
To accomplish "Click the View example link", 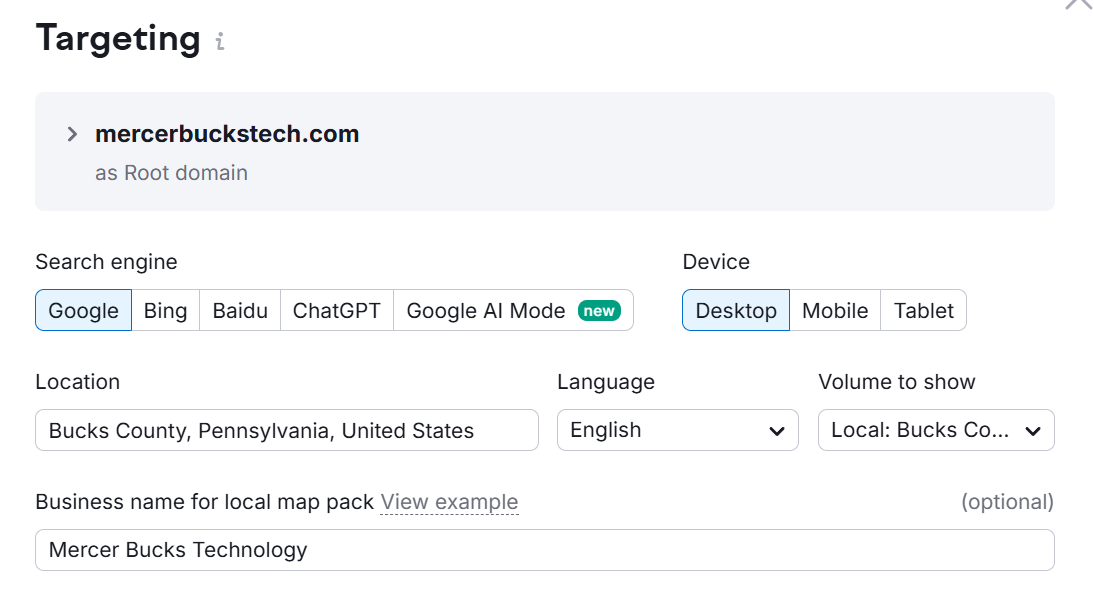I will click(449, 502).
